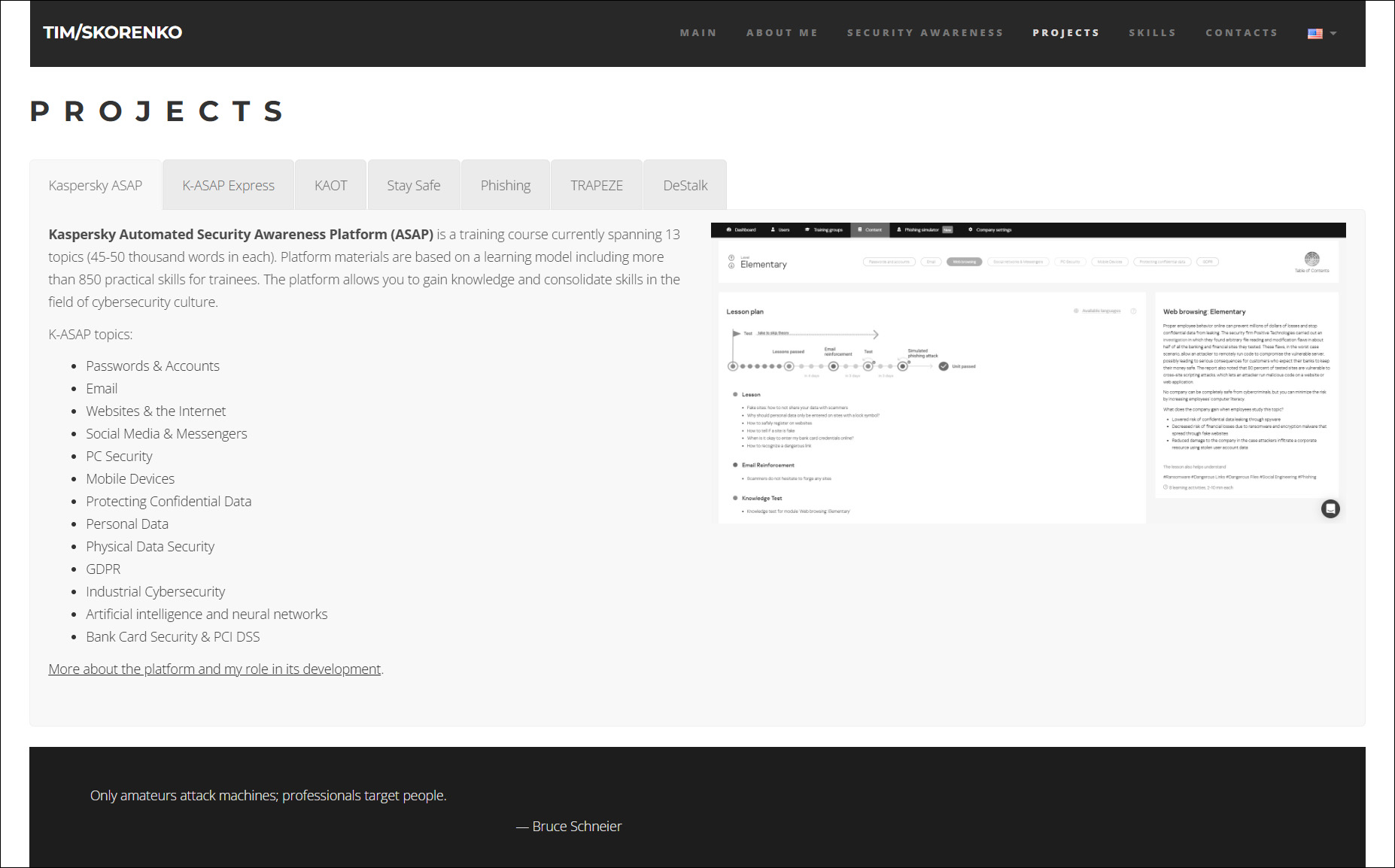Click 'Artificial intelligence and neural networks' item
Image resolution: width=1395 pixels, height=868 pixels.
tap(207, 614)
